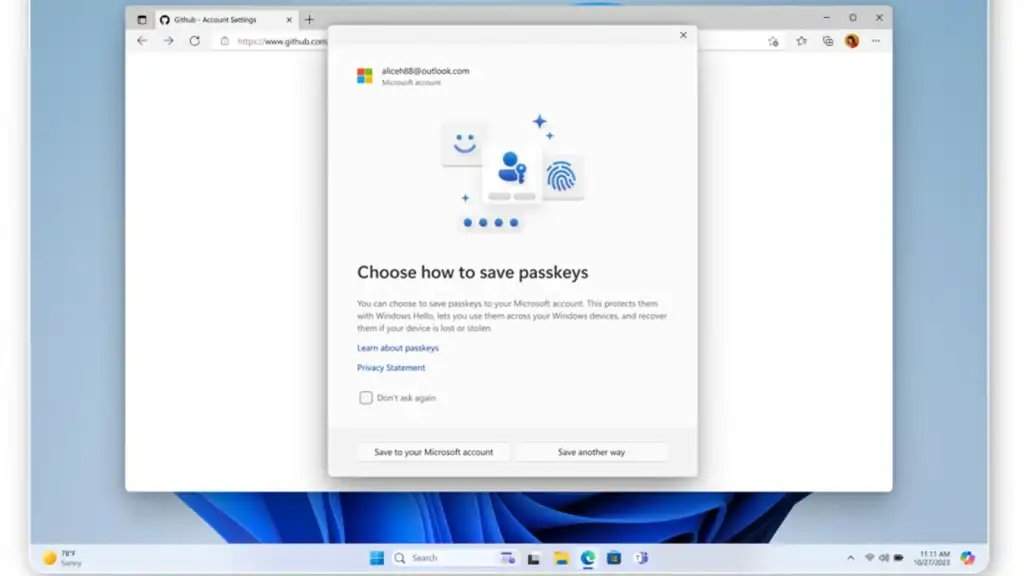Image resolution: width=1024 pixels, height=576 pixels.
Task: Open the tab actions menu icon
Action: pos(142,20)
